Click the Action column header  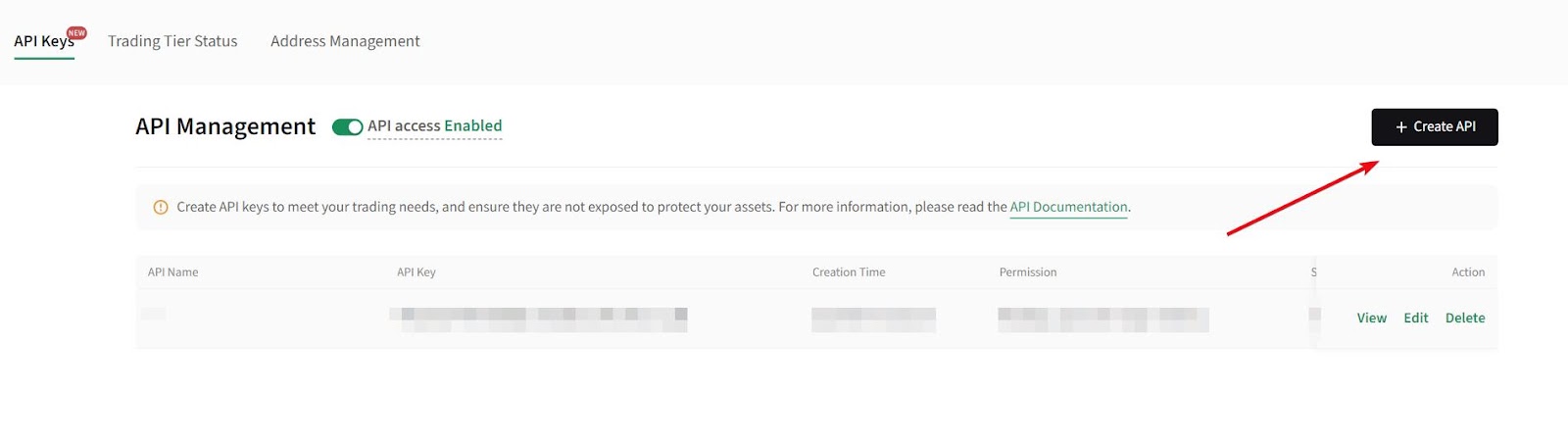1467,272
